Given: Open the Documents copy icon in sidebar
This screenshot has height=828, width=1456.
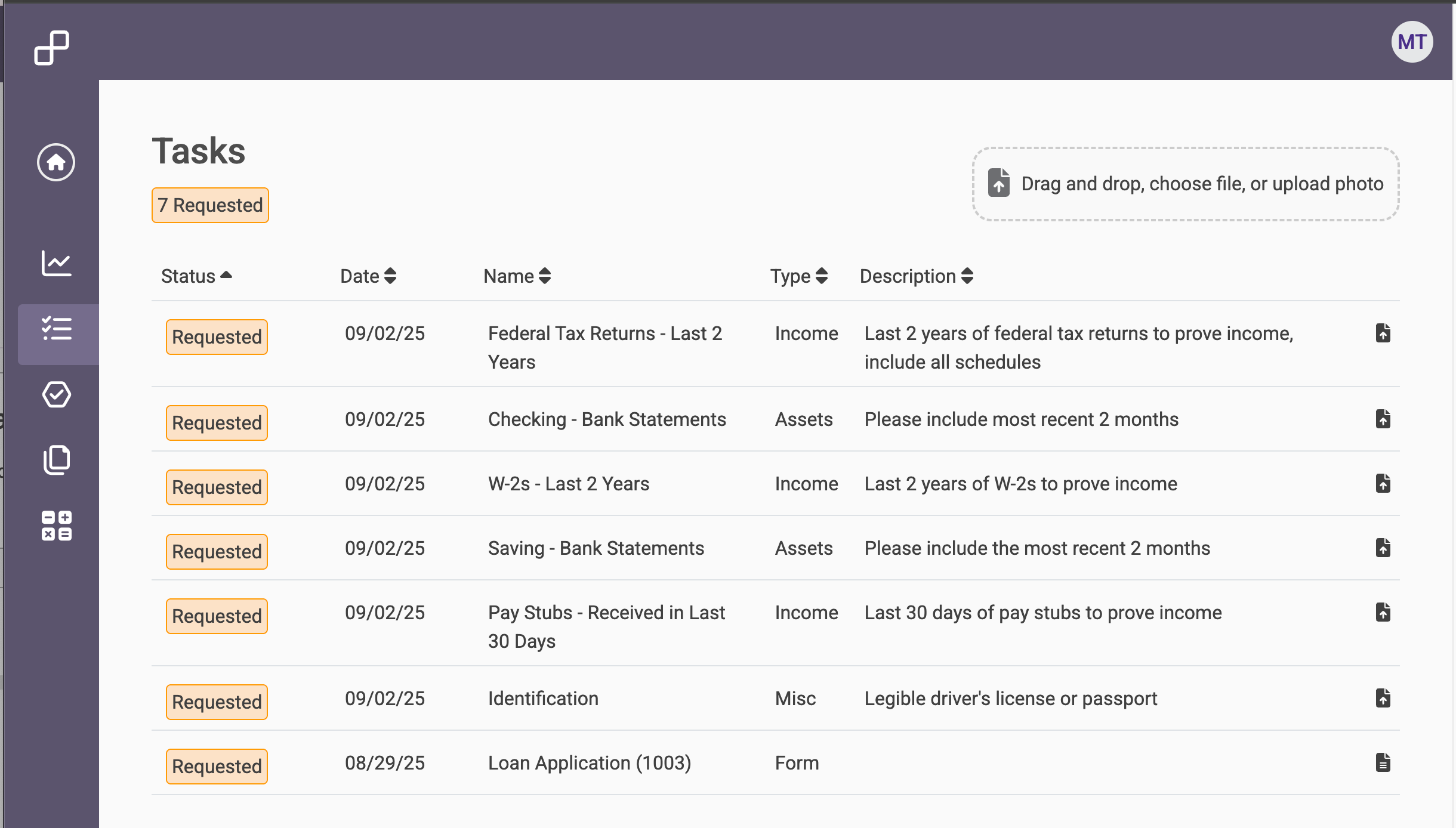Looking at the screenshot, I should (56, 460).
